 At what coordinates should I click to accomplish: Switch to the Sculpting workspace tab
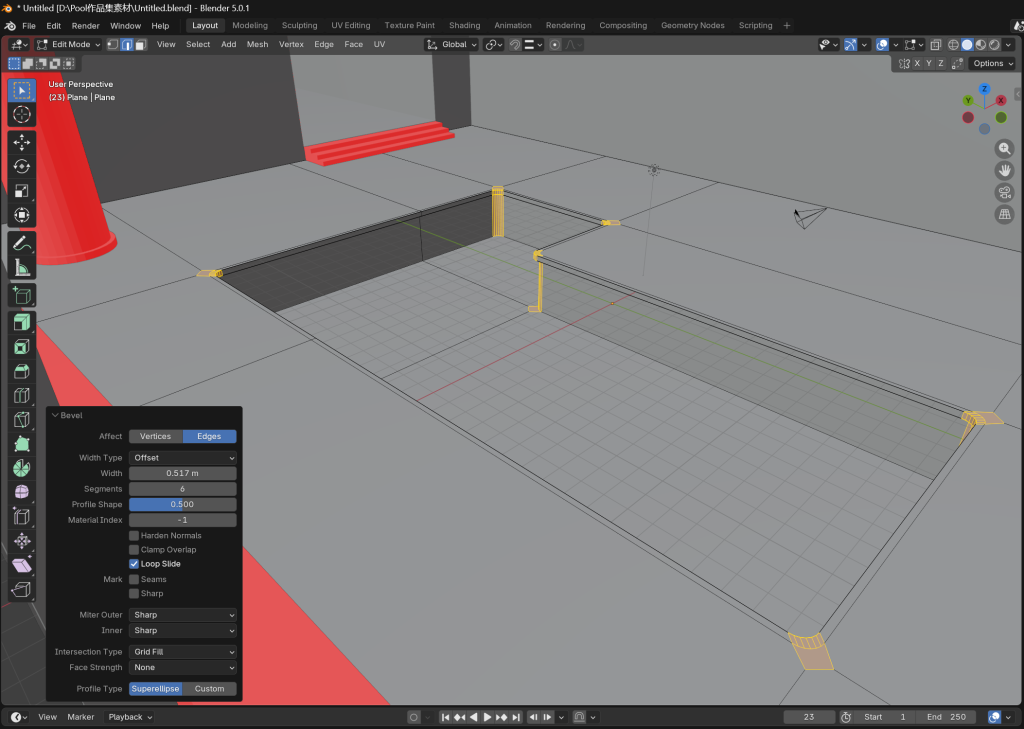coord(299,25)
